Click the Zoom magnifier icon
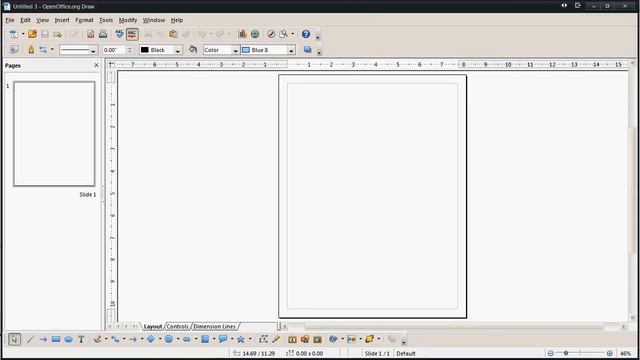 tap(283, 34)
